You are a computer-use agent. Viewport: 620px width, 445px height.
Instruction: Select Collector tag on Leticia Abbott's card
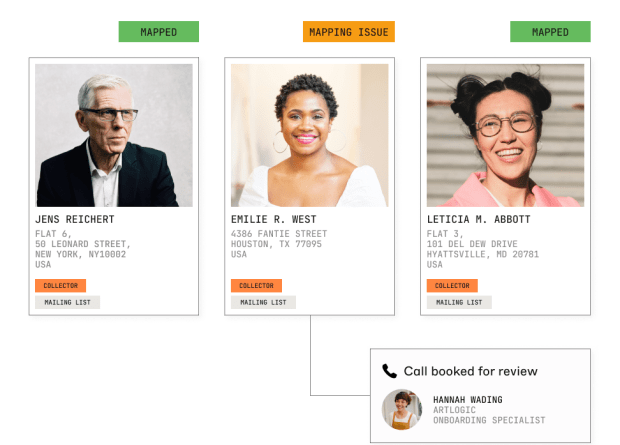tap(452, 286)
